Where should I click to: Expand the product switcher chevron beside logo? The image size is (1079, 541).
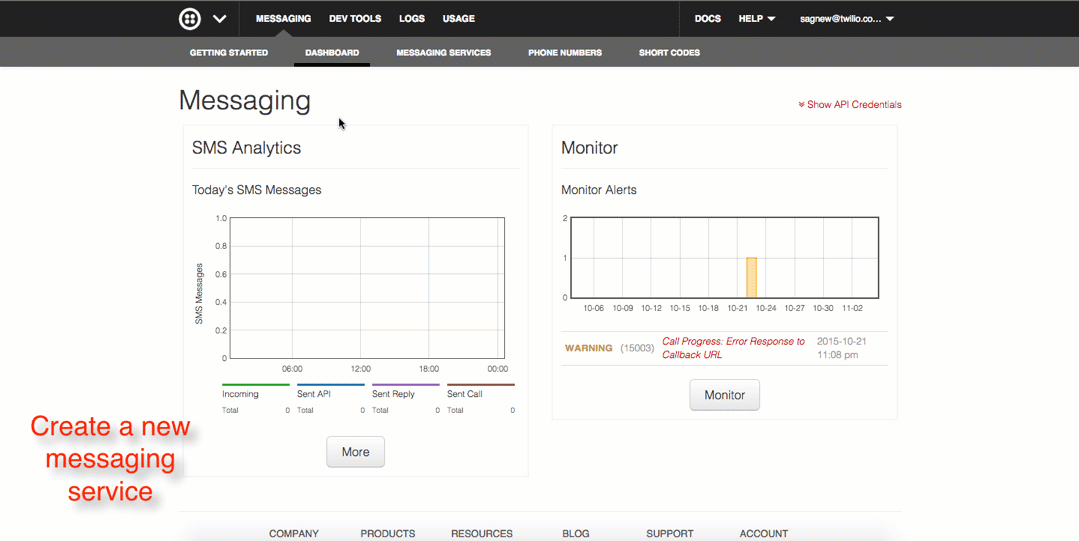tap(220, 19)
